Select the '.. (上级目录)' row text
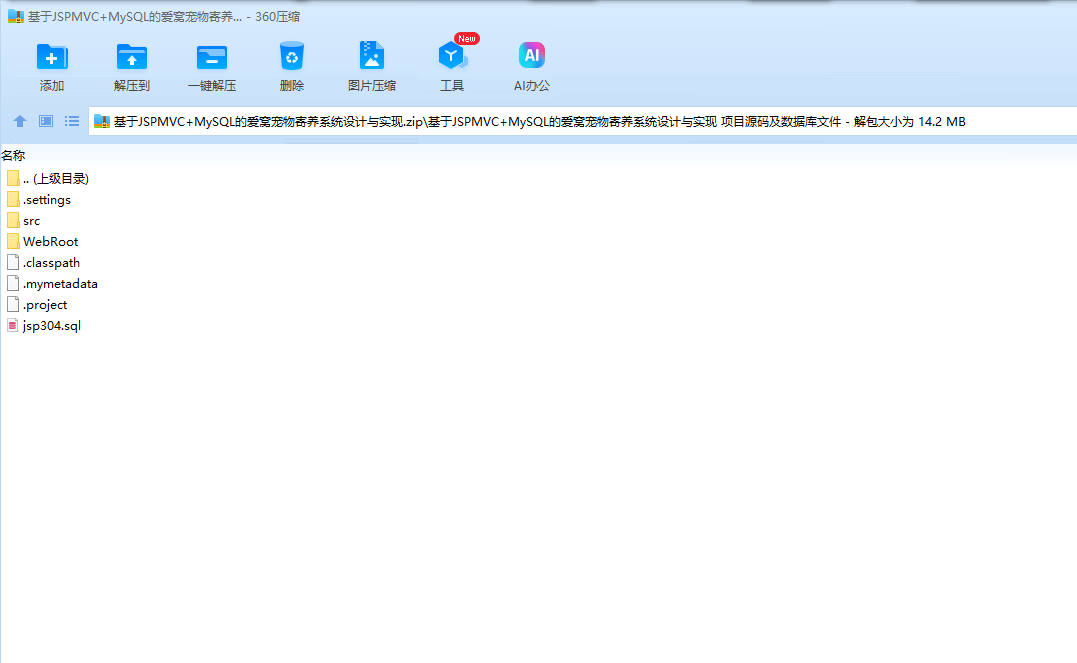This screenshot has height=663, width=1077. 56,179
